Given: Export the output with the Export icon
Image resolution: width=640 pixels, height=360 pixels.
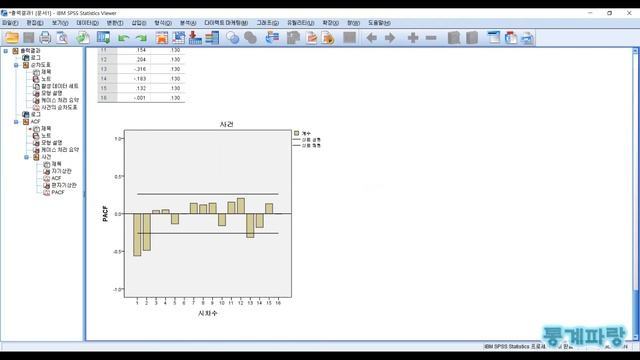Looking at the screenshot, I should click(83, 38).
